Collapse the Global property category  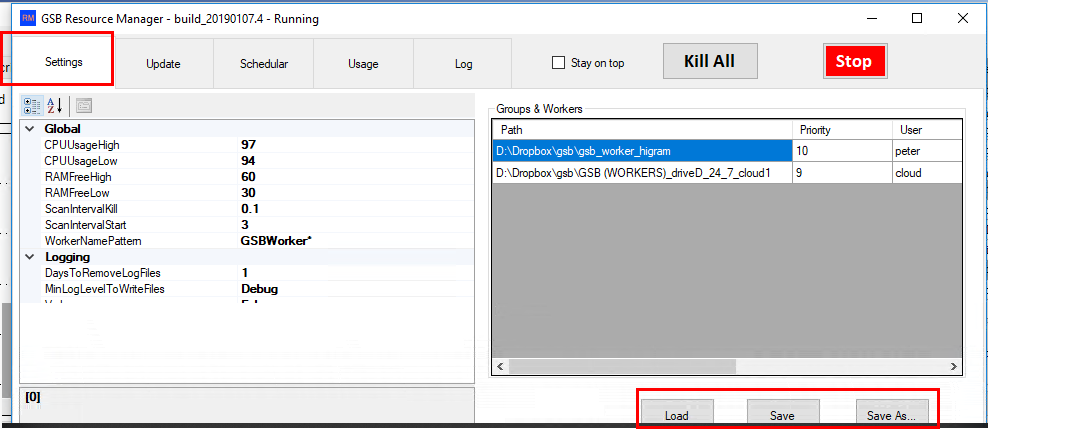(x=29, y=129)
